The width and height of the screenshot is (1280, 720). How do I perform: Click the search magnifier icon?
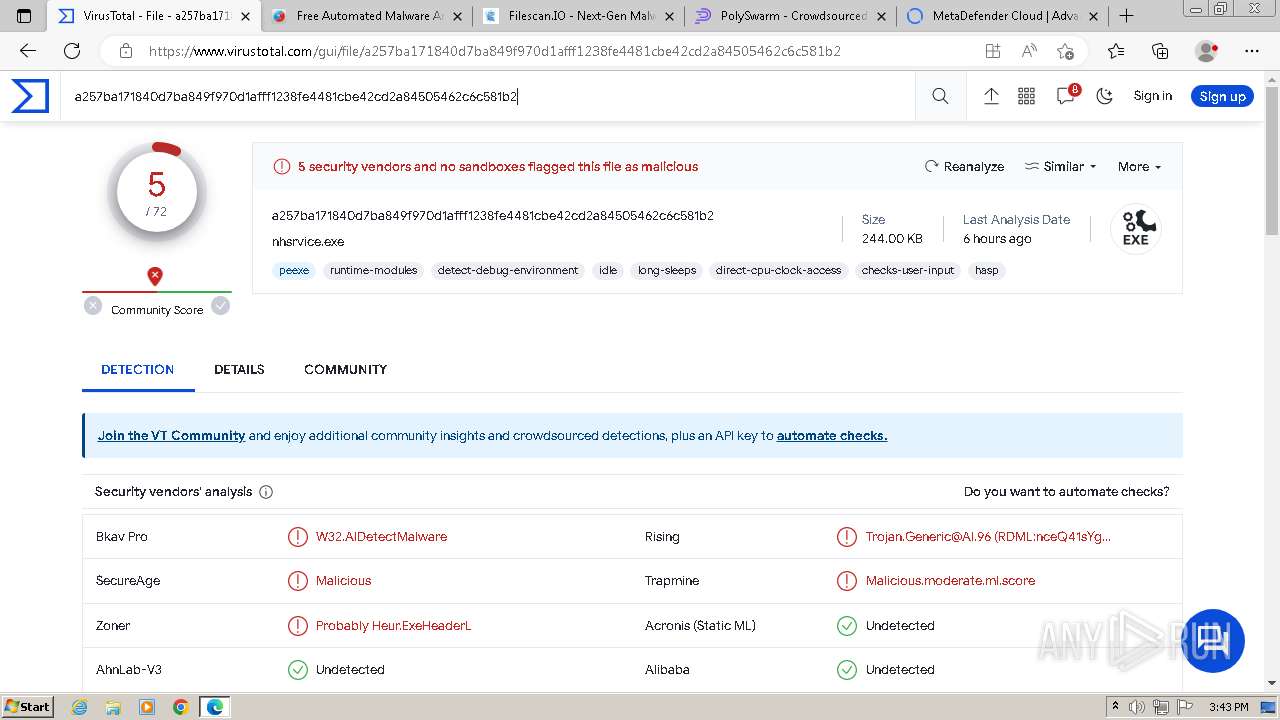(x=940, y=96)
